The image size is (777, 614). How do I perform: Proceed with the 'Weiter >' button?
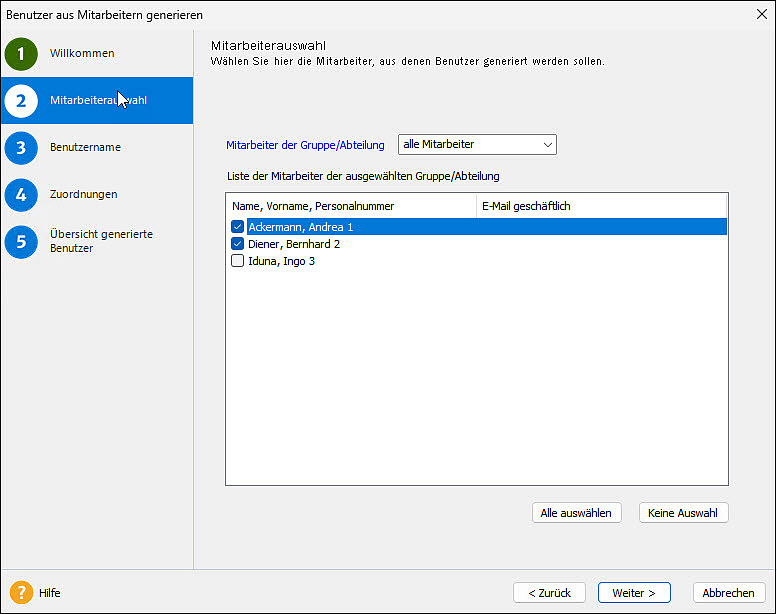pos(634,593)
